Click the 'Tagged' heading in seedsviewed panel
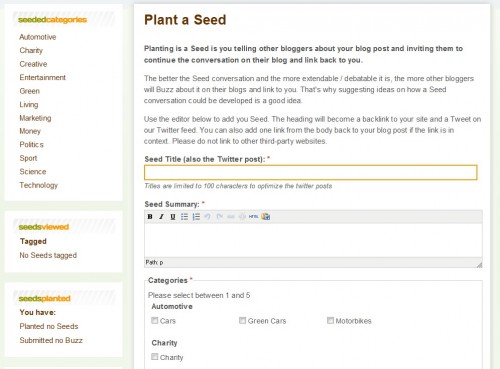This screenshot has height=369, width=500. click(33, 241)
